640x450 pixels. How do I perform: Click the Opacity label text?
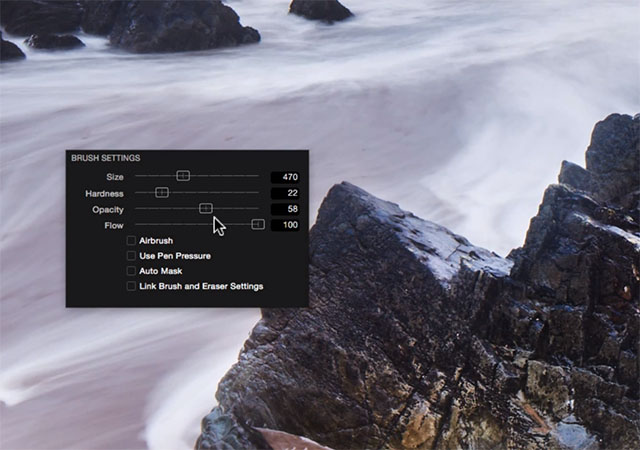[x=108, y=209]
